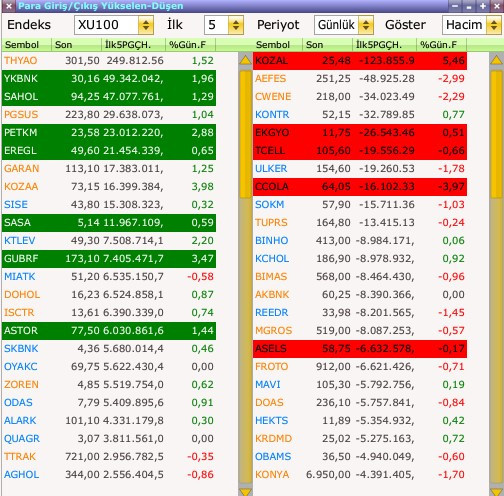Select the TCELL symbol
504x496 pixels.
pos(270,151)
